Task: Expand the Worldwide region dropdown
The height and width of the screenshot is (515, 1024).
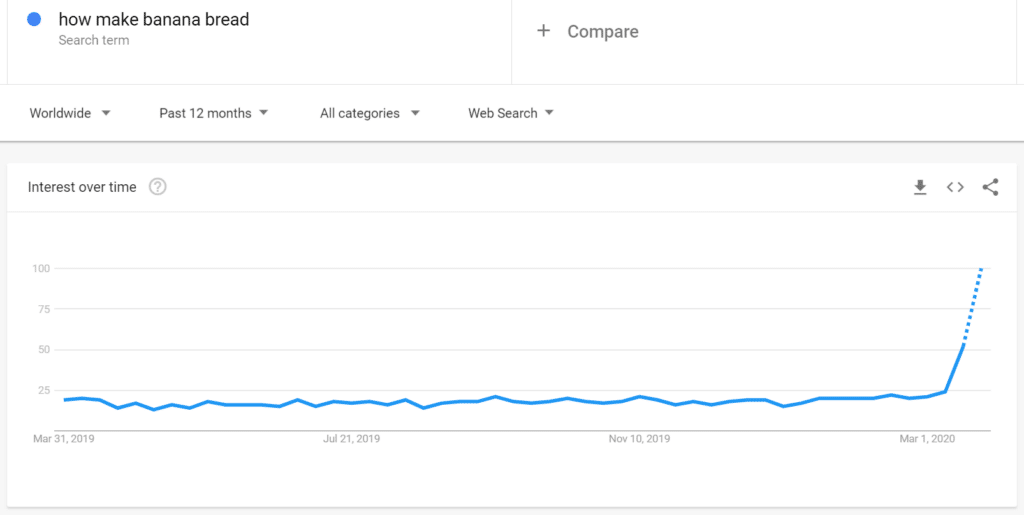Action: (70, 113)
